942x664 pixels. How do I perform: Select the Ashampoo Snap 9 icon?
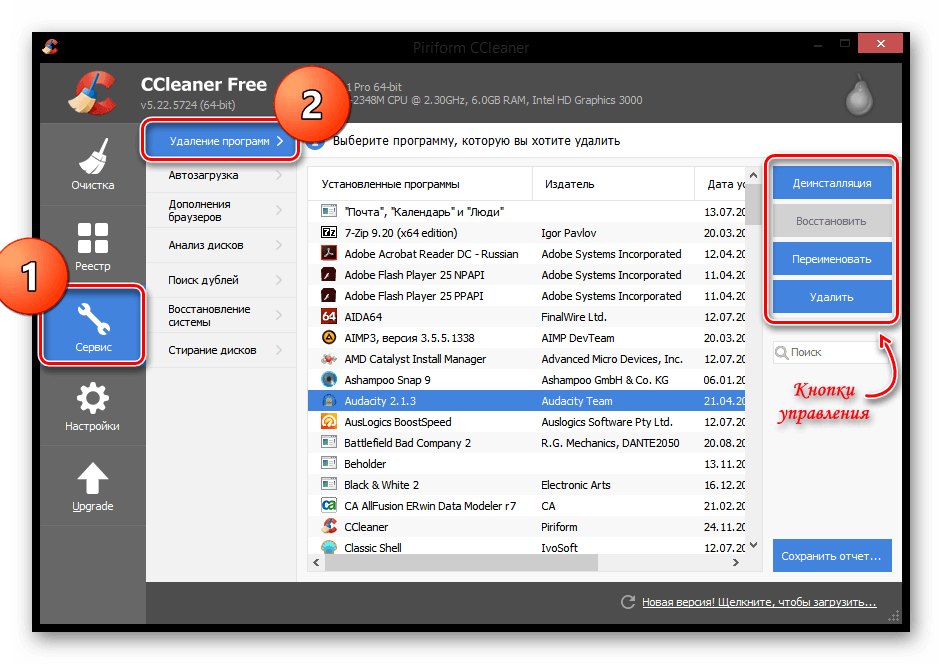(x=329, y=380)
